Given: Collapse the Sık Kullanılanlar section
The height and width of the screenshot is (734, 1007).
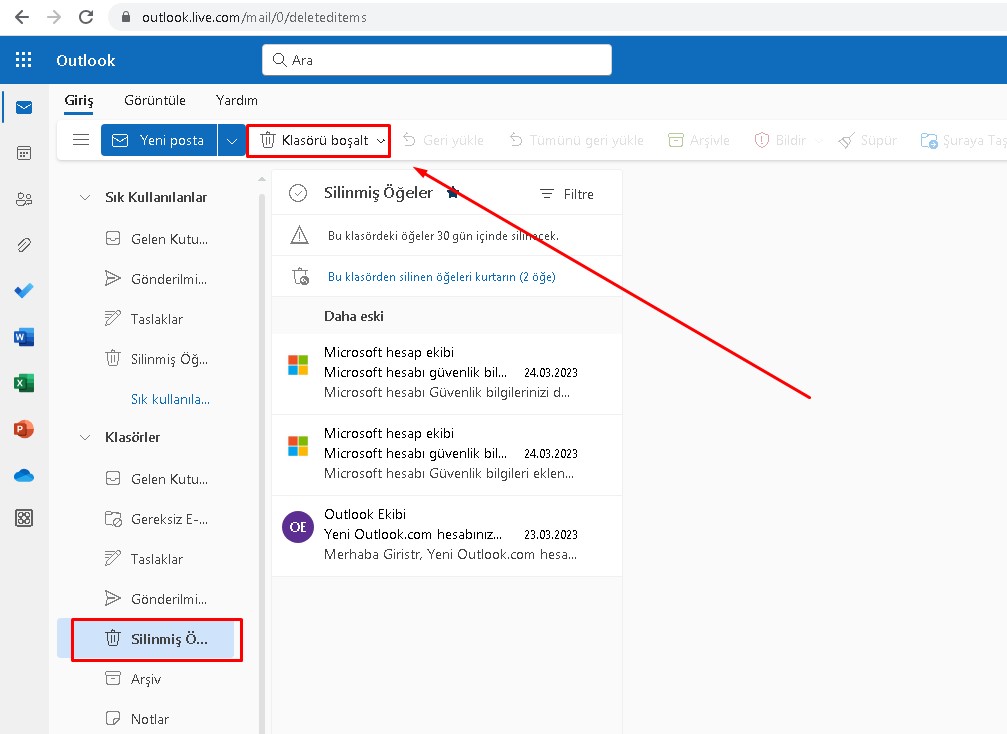Looking at the screenshot, I should click(x=85, y=197).
